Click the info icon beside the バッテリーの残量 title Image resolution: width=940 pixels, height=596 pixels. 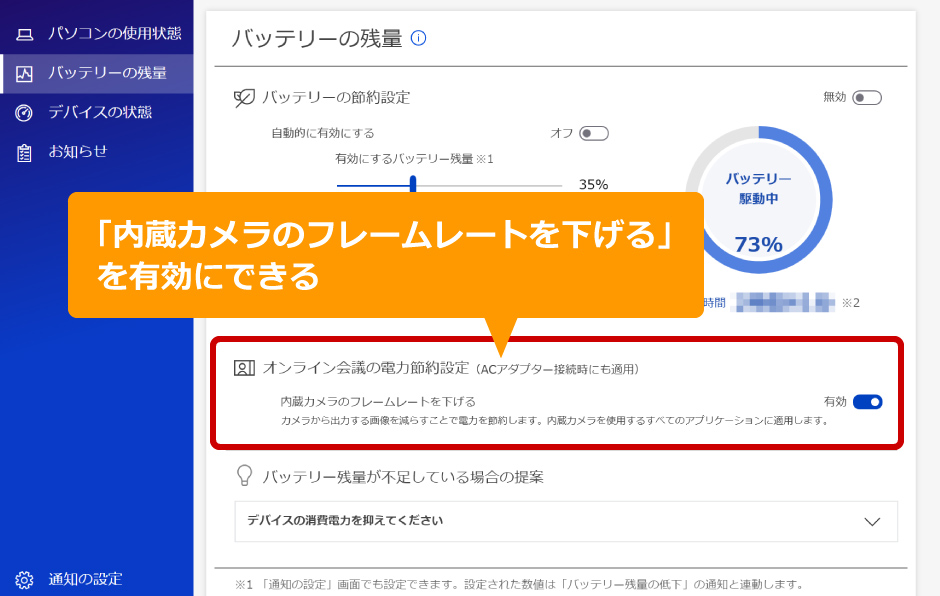pos(419,39)
